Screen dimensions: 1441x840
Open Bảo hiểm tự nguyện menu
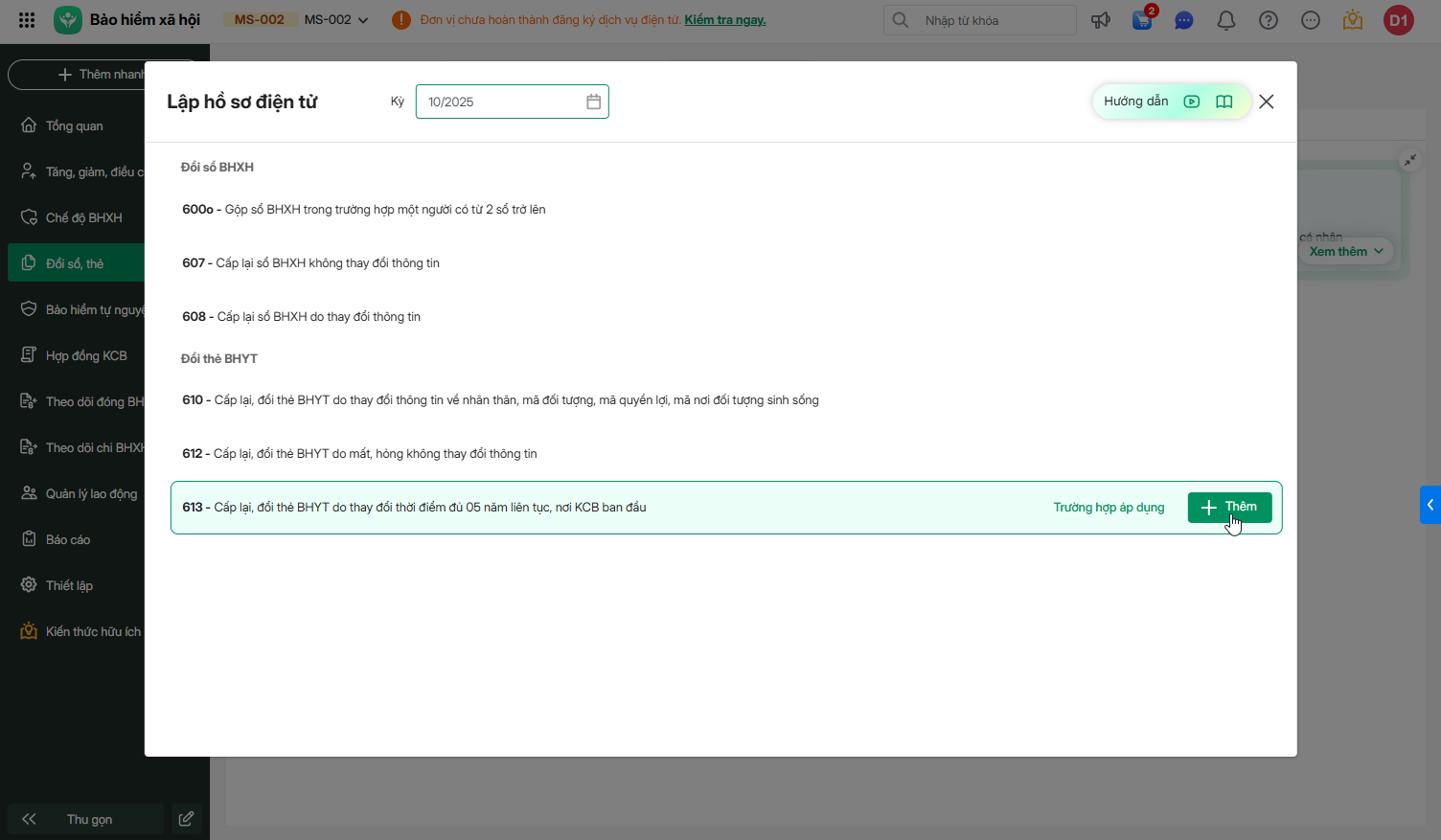[77, 310]
